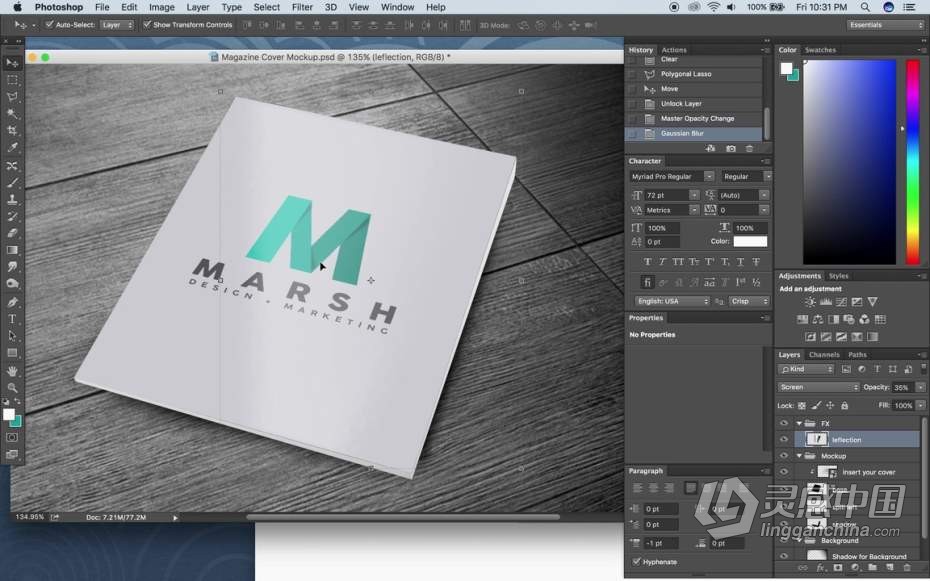Select the Brush tool
Viewport: 930px width, 581px height.
pyautogui.click(x=12, y=183)
